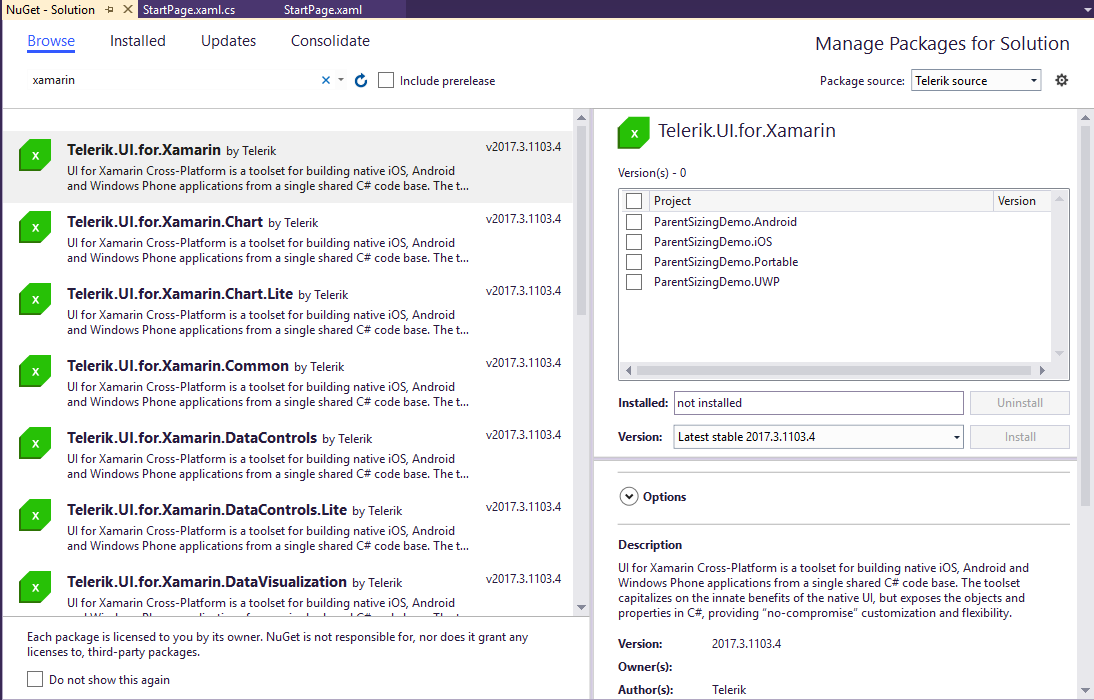1094x700 pixels.
Task: Sort projects by the Project column header
Action: (820, 201)
